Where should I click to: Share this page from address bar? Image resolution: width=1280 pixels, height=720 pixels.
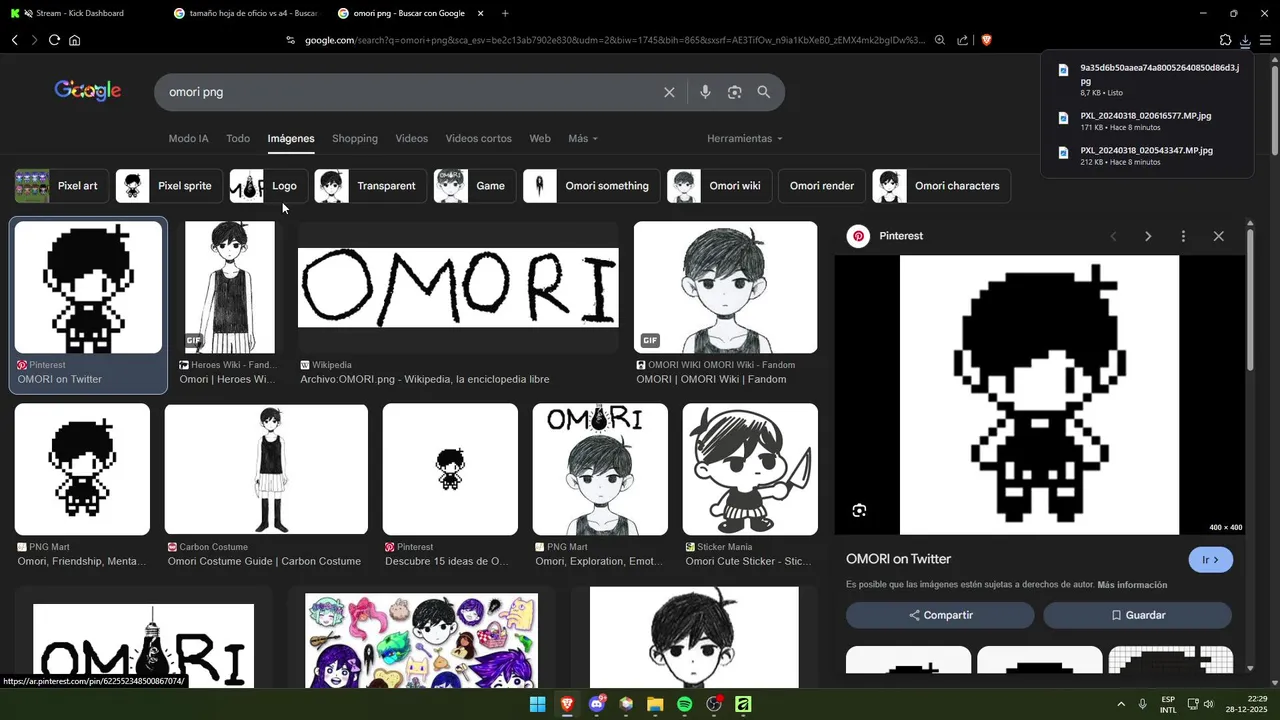point(962,40)
